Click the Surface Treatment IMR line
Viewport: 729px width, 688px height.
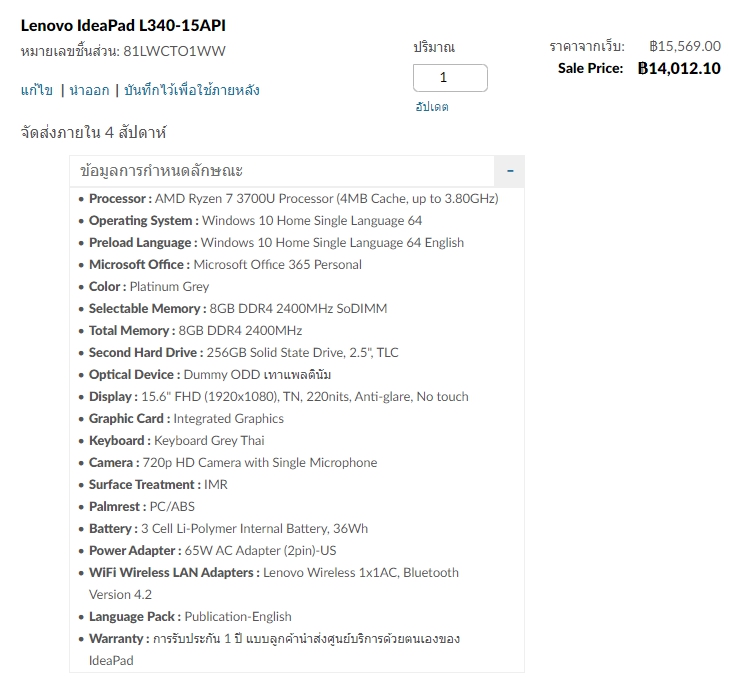tap(158, 484)
